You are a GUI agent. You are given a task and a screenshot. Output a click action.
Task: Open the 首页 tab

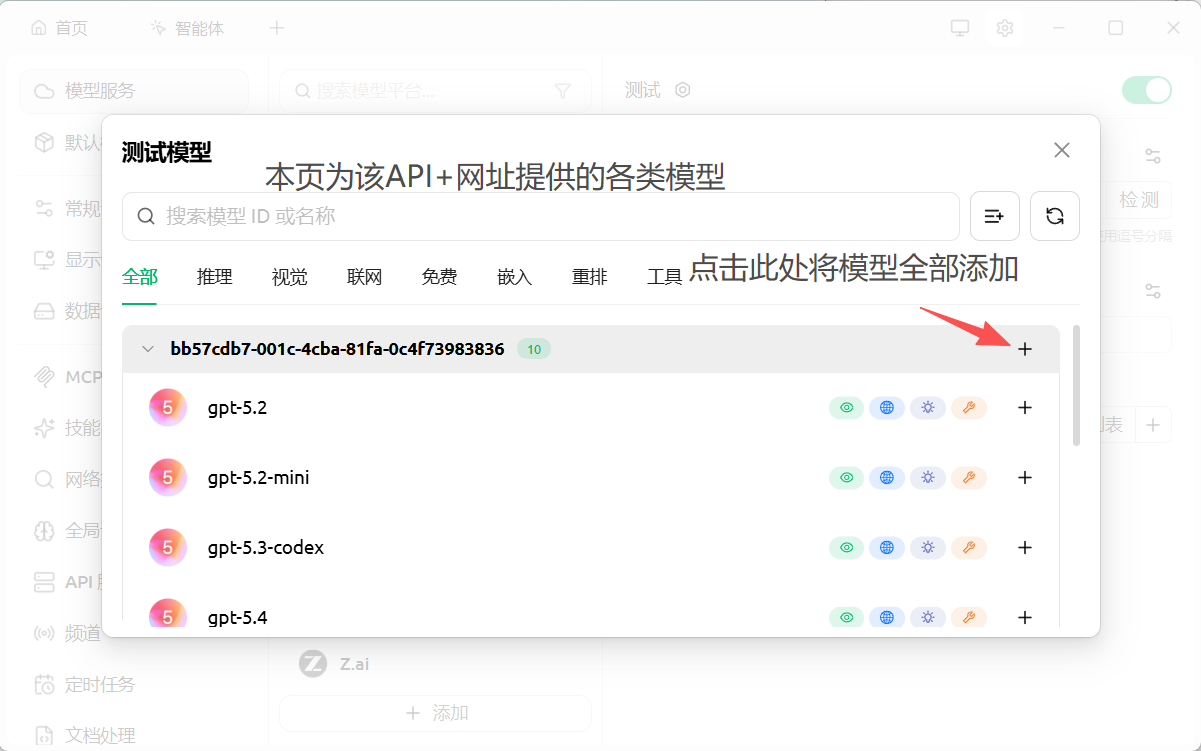coord(60,28)
